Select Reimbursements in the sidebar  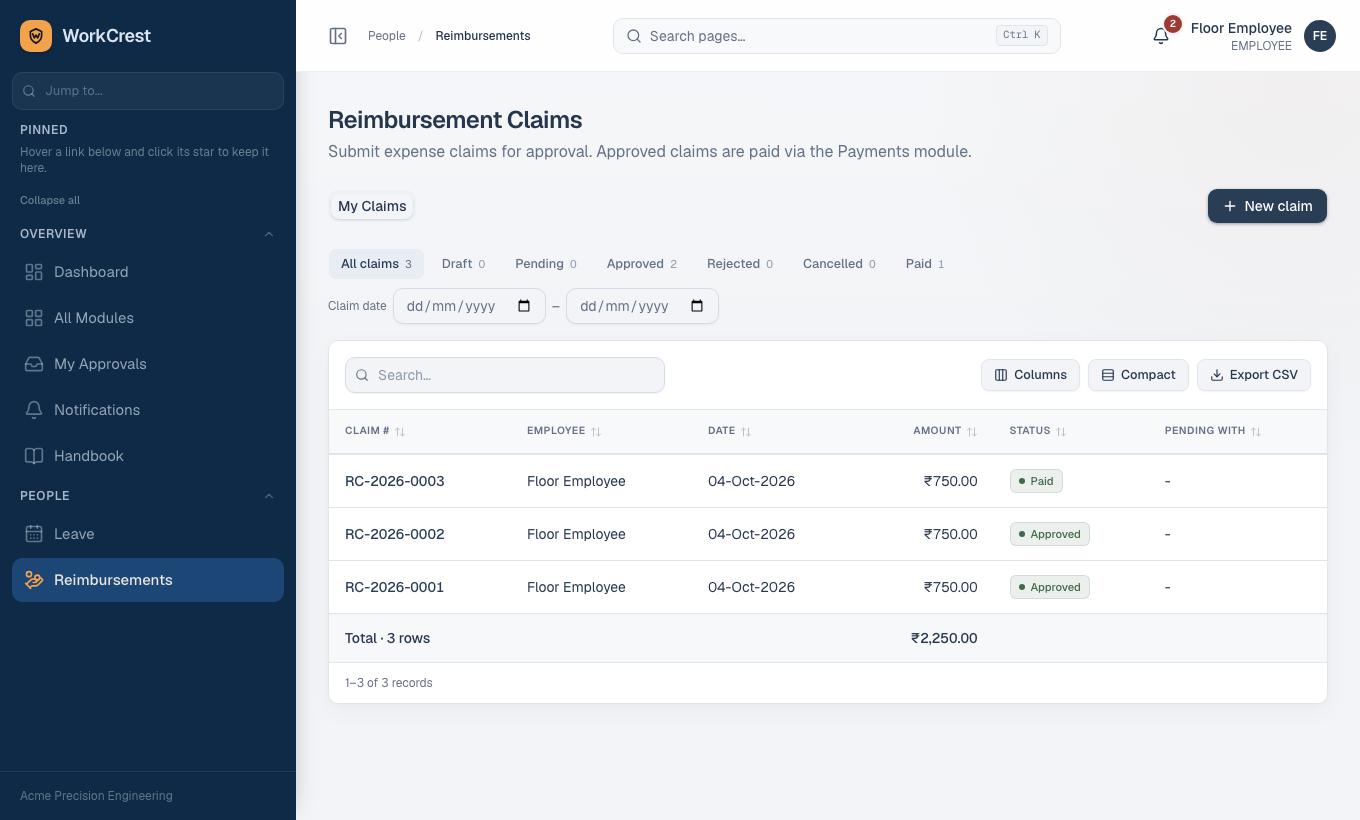point(148,580)
